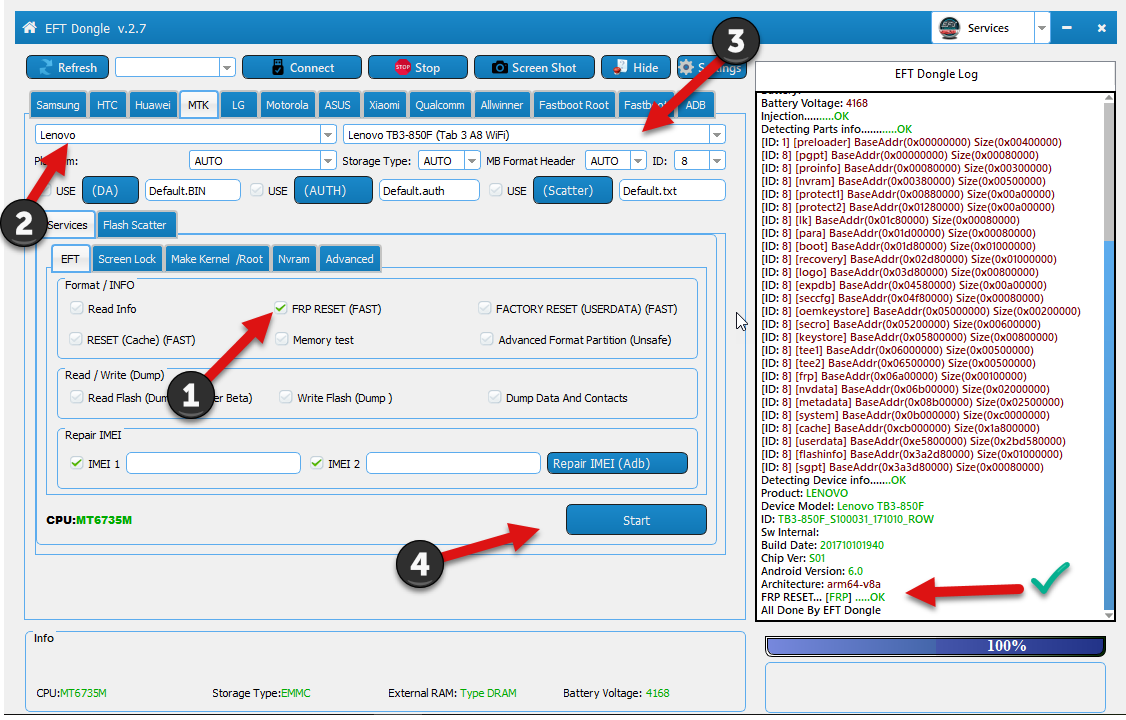This screenshot has width=1126, height=720.
Task: Switch to the LG tab
Action: [x=238, y=105]
